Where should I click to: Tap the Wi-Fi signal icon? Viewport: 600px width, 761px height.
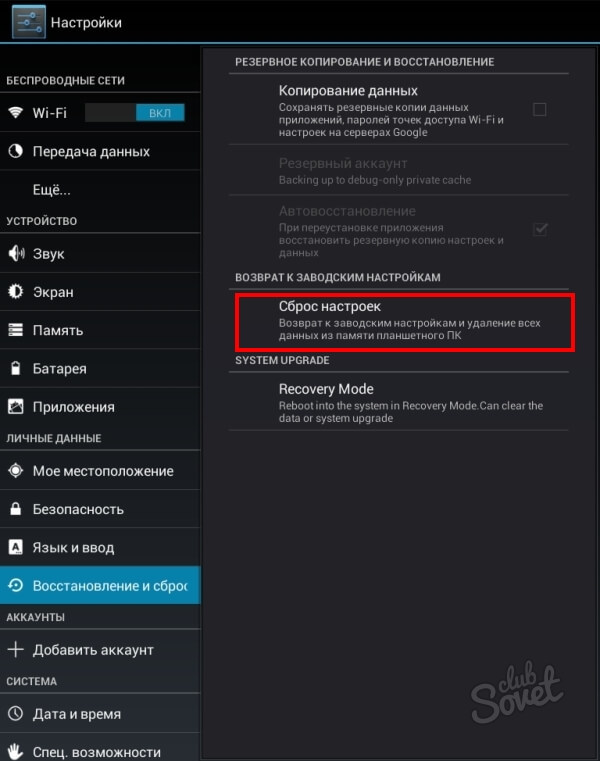coord(16,113)
